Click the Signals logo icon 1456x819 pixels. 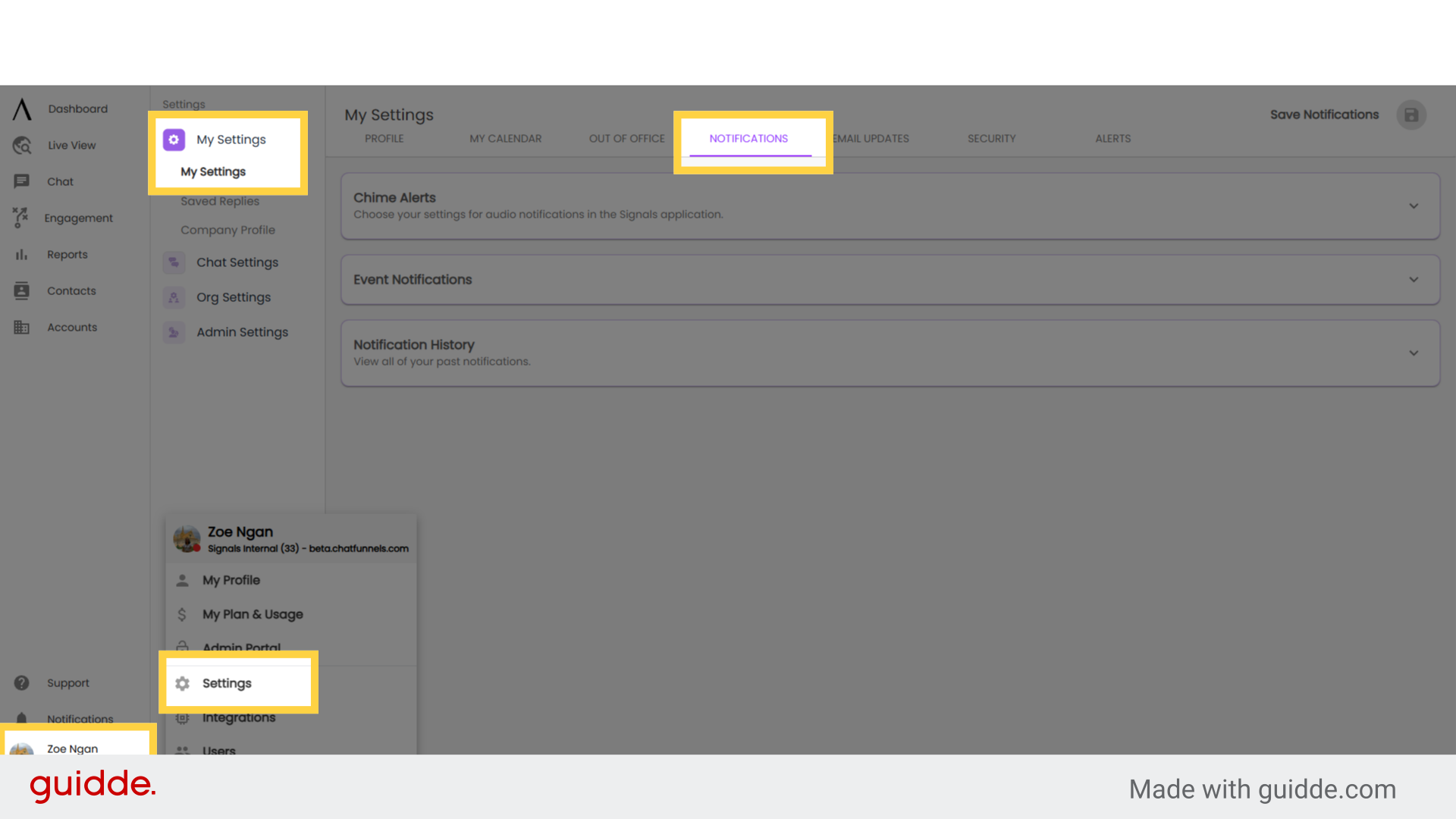(22, 109)
